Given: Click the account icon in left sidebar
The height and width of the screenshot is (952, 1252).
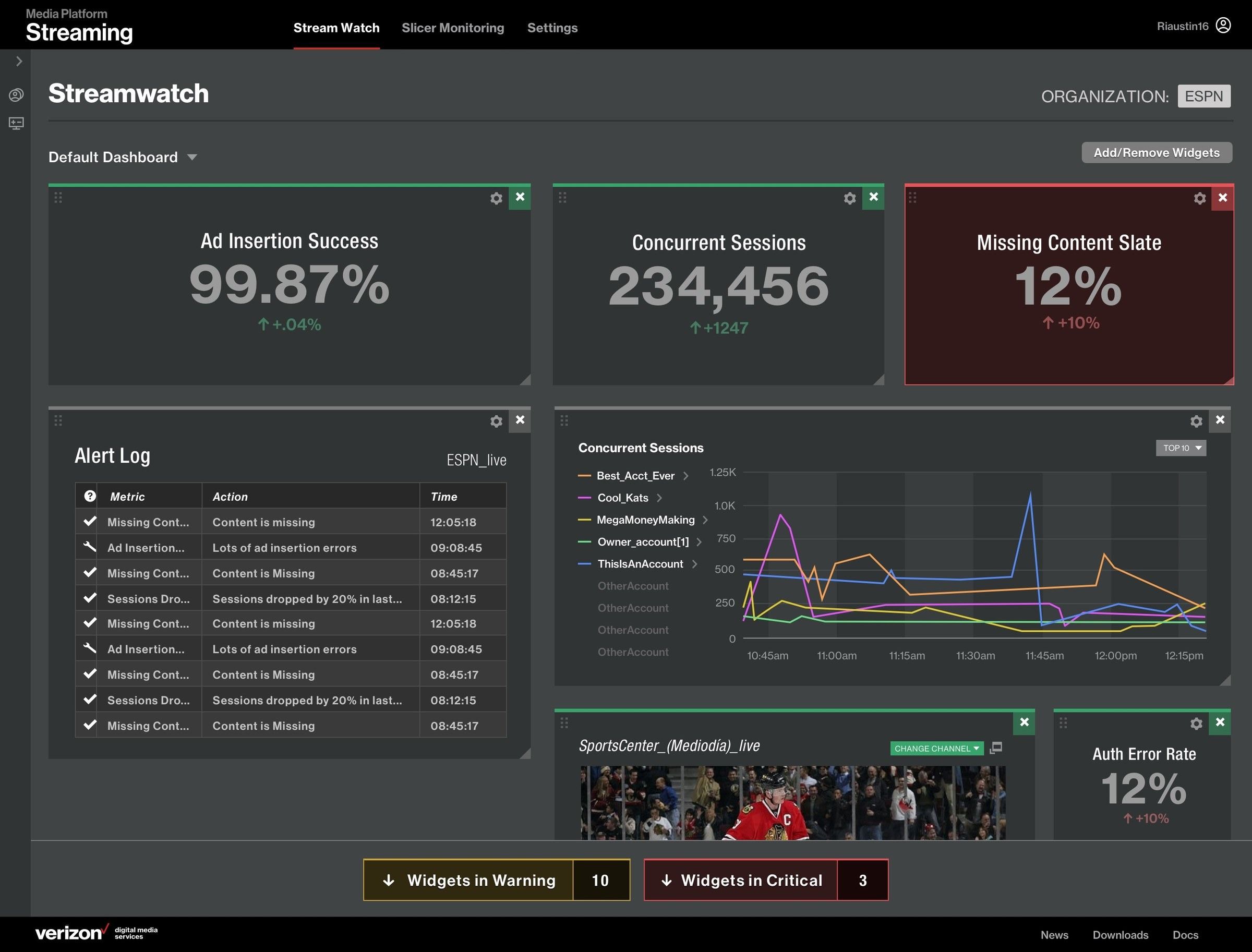Looking at the screenshot, I should tap(17, 94).
